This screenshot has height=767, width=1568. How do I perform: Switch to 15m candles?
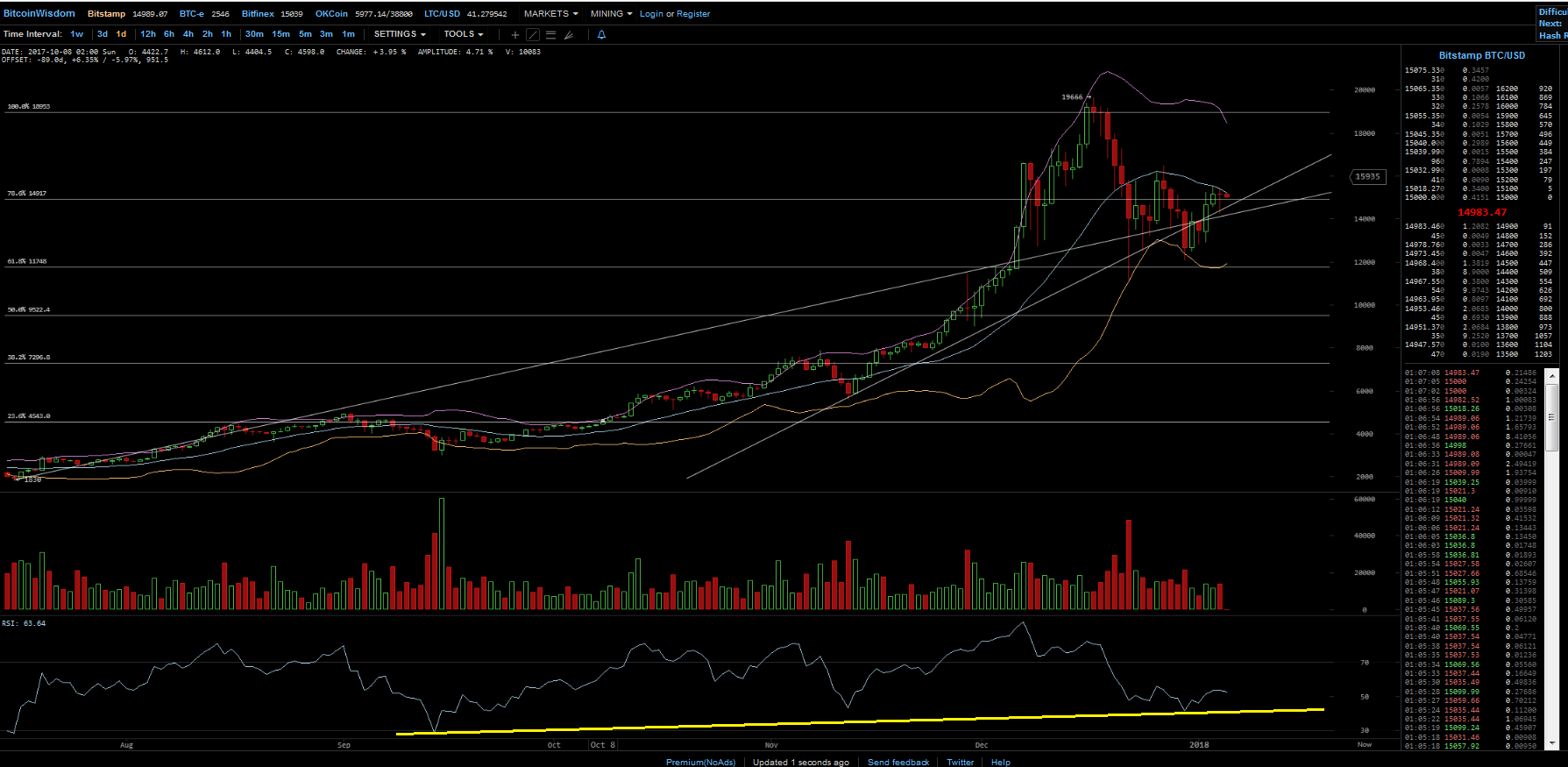[x=280, y=34]
